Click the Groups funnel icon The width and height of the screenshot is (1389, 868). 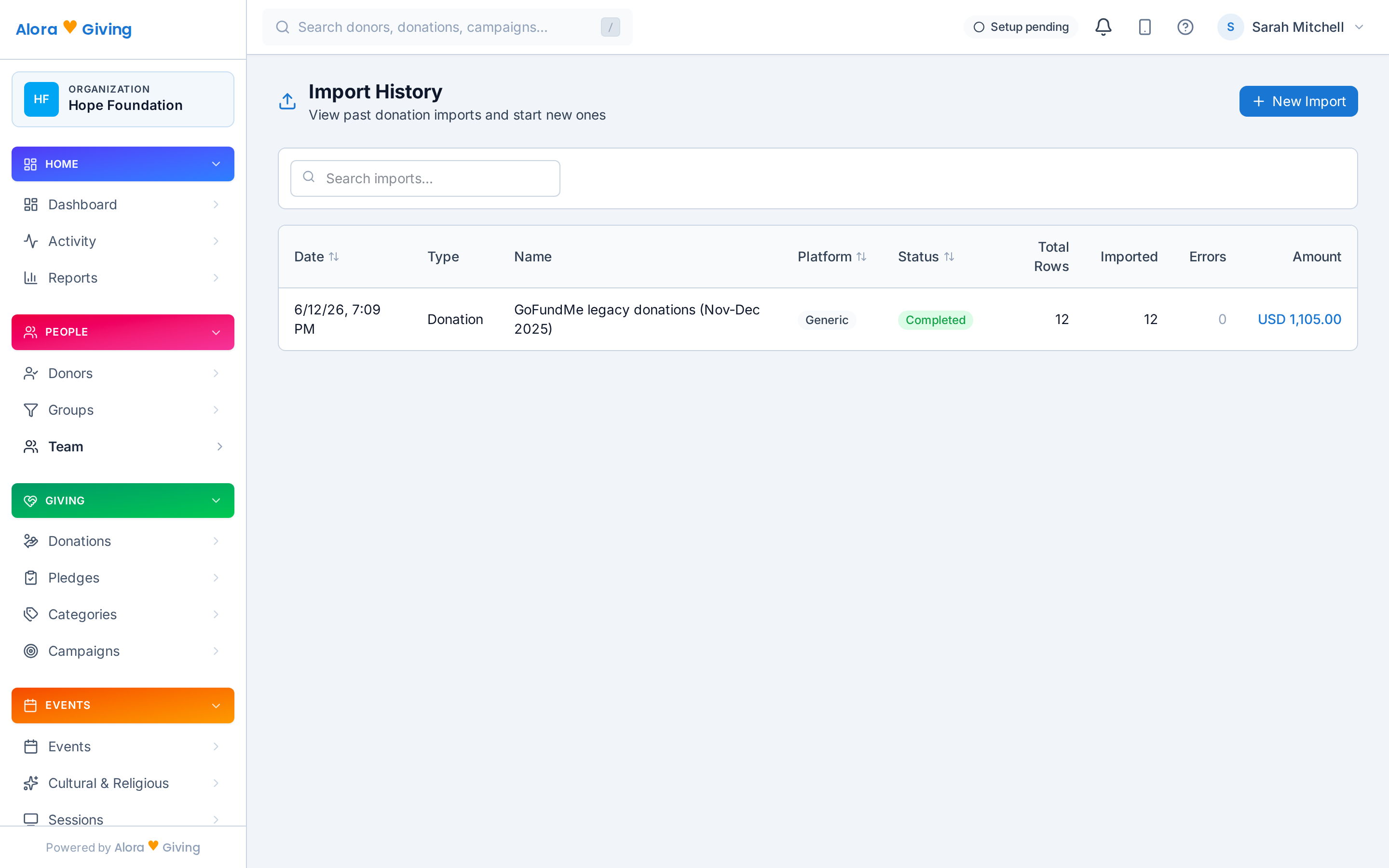31,410
